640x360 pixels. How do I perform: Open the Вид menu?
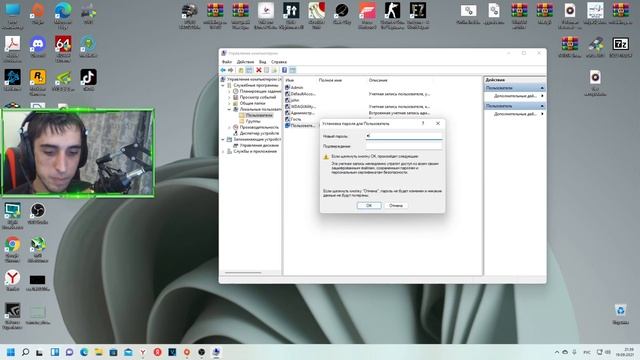262,62
